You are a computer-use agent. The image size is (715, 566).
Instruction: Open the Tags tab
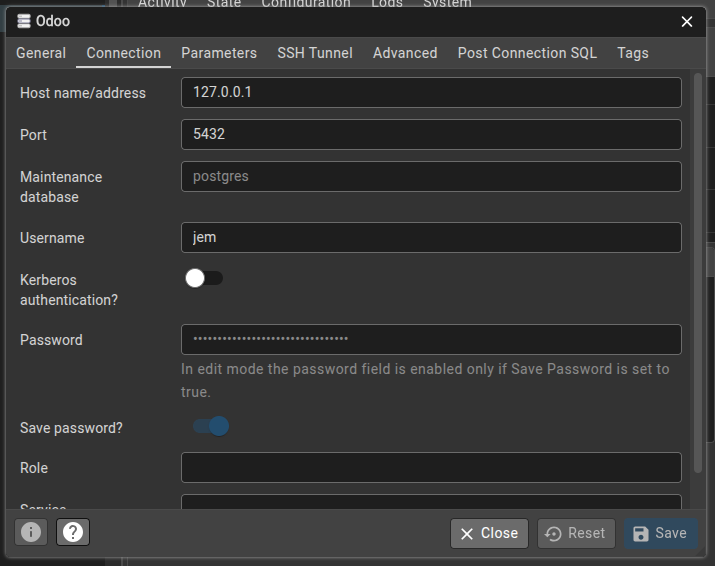(632, 53)
